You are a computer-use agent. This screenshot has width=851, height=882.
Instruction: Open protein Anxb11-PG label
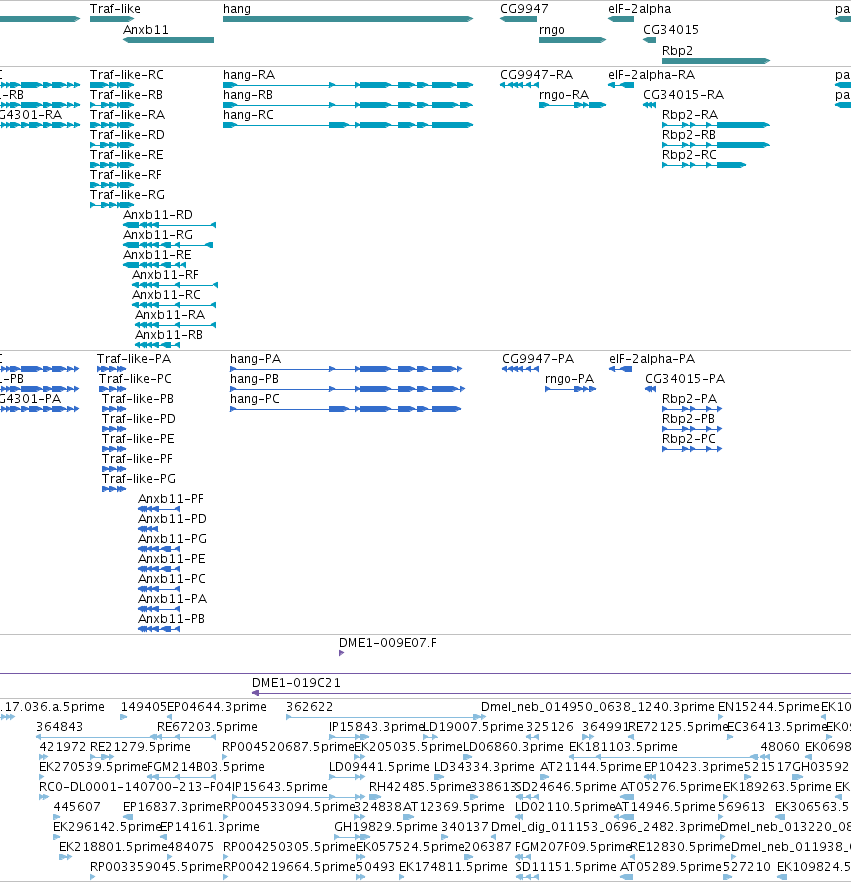click(173, 539)
